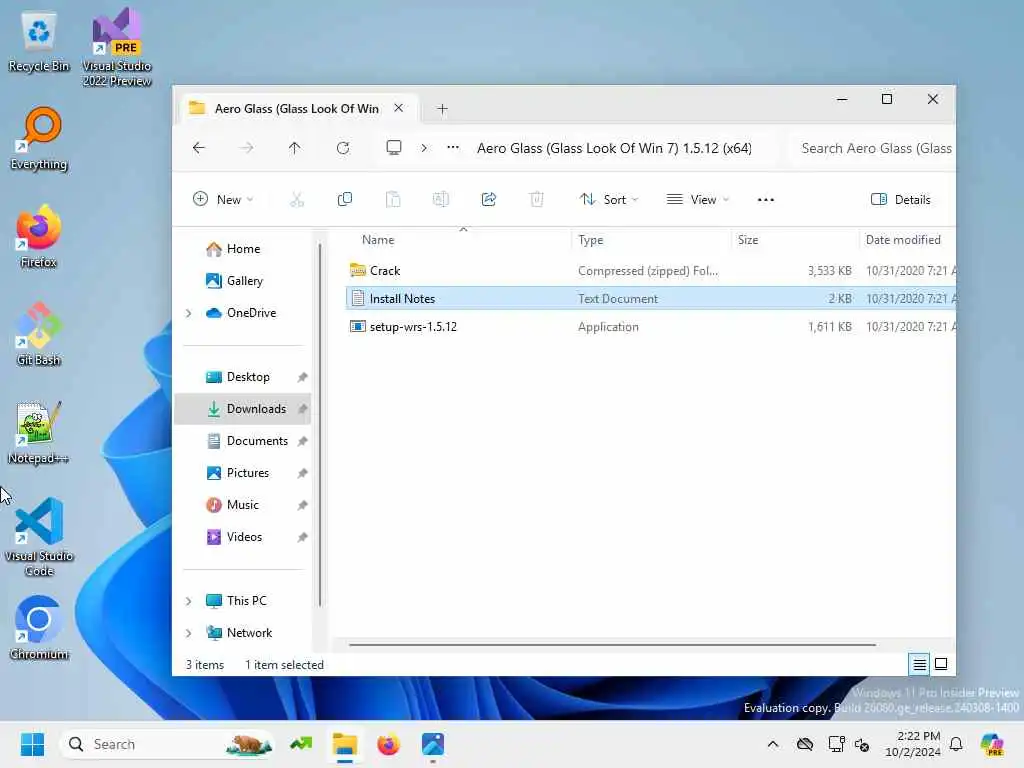This screenshot has width=1024, height=768.
Task: Open Windows Start menu
Action: pyautogui.click(x=32, y=744)
